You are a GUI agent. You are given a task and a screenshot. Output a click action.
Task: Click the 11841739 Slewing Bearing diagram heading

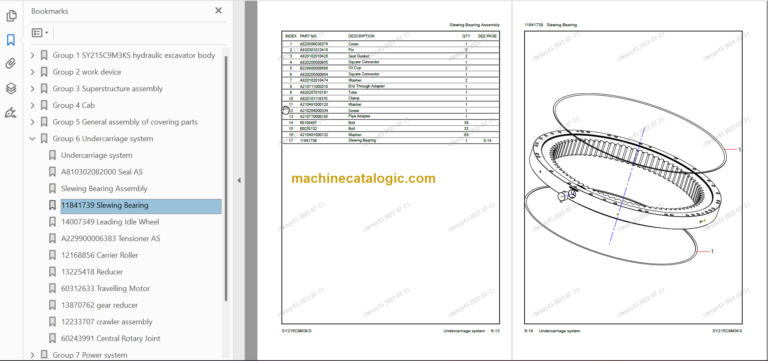pyautogui.click(x=551, y=24)
